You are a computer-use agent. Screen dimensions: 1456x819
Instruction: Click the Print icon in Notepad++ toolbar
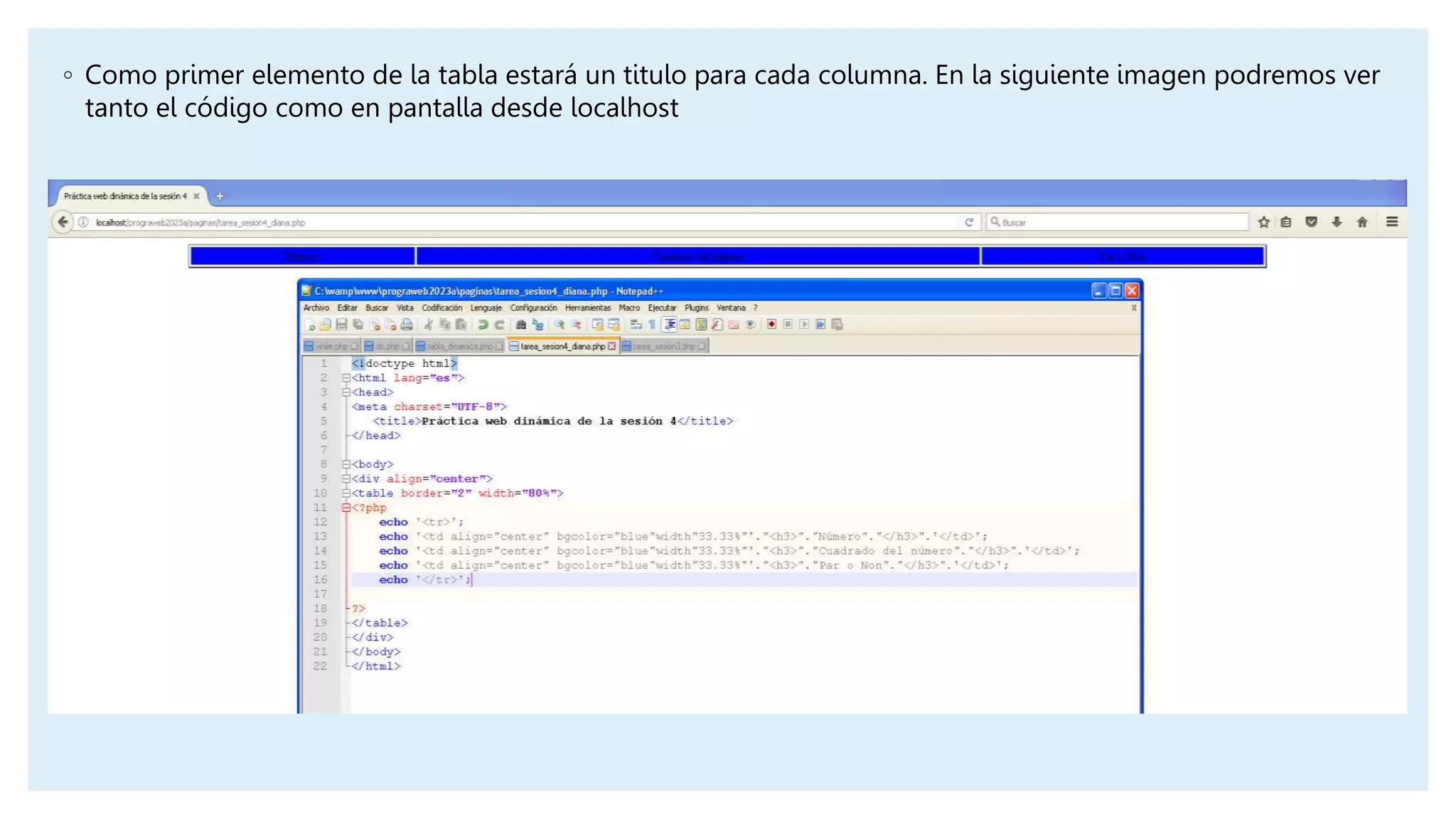coord(407,325)
